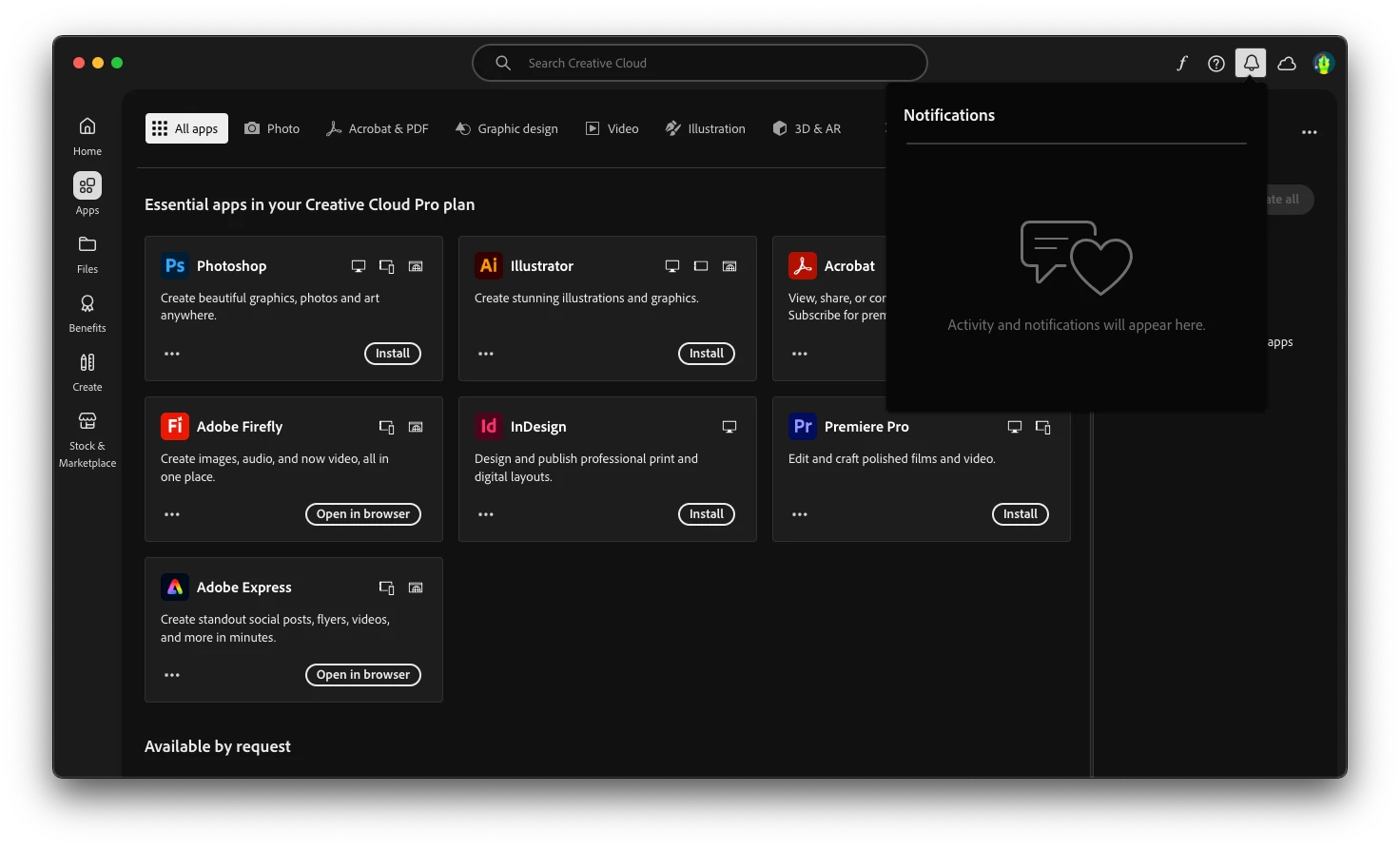Open InDesign's more options menu
The width and height of the screenshot is (1400, 848).
click(486, 514)
